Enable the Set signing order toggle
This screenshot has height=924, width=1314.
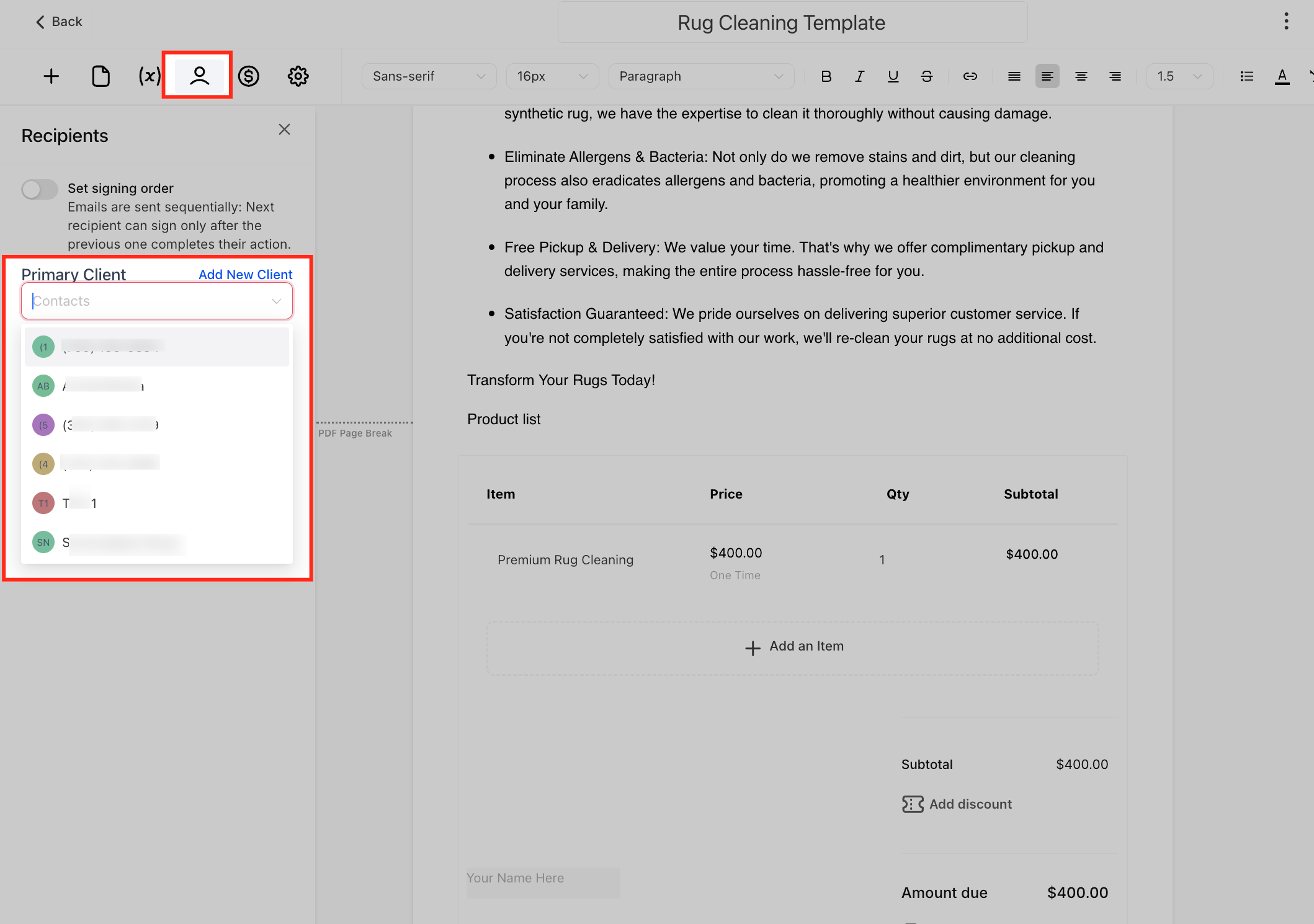pos(40,189)
